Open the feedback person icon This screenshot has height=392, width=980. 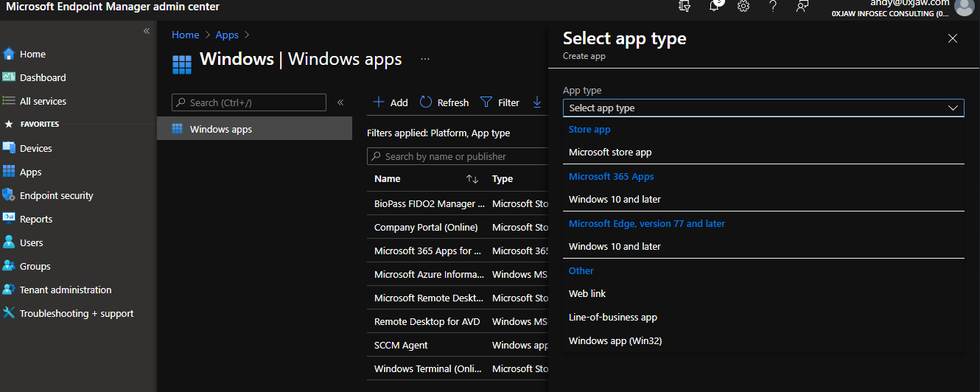pos(802,6)
